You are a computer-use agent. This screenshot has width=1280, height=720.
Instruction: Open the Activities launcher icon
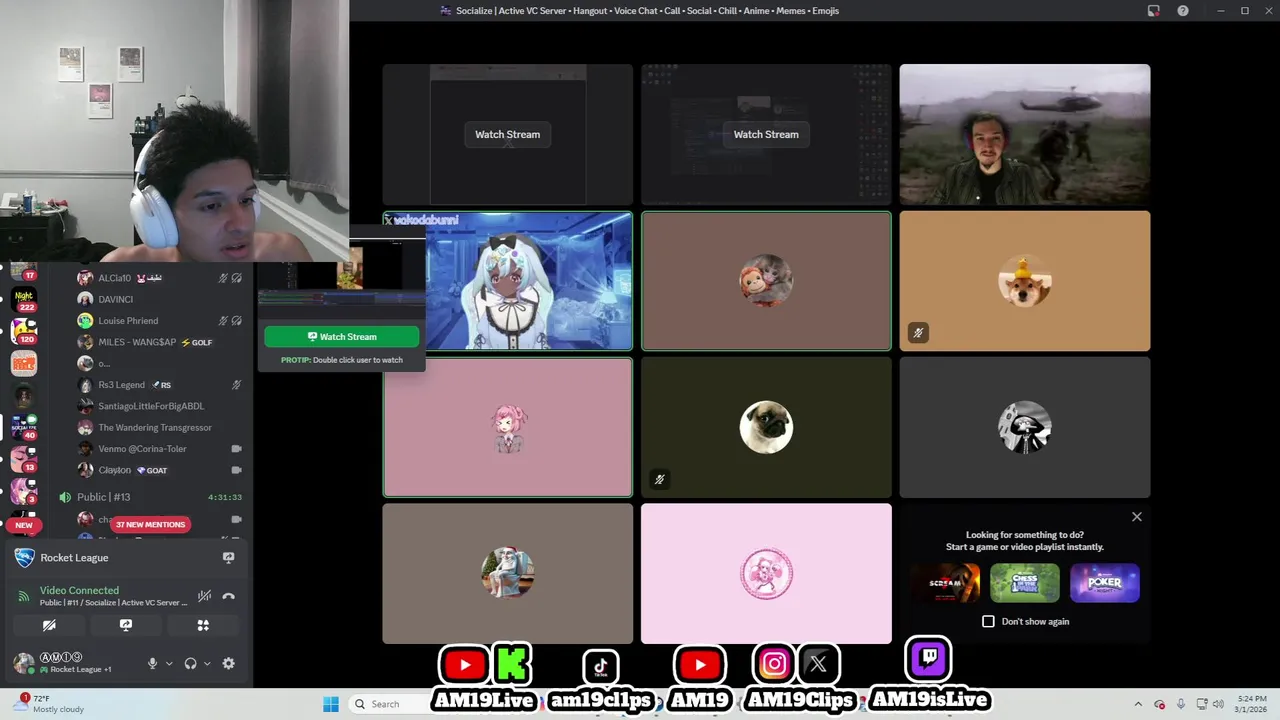[x=203, y=625]
